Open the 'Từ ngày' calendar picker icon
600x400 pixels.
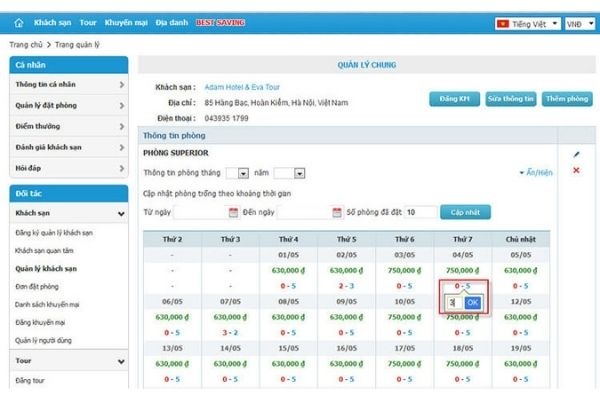click(x=233, y=212)
